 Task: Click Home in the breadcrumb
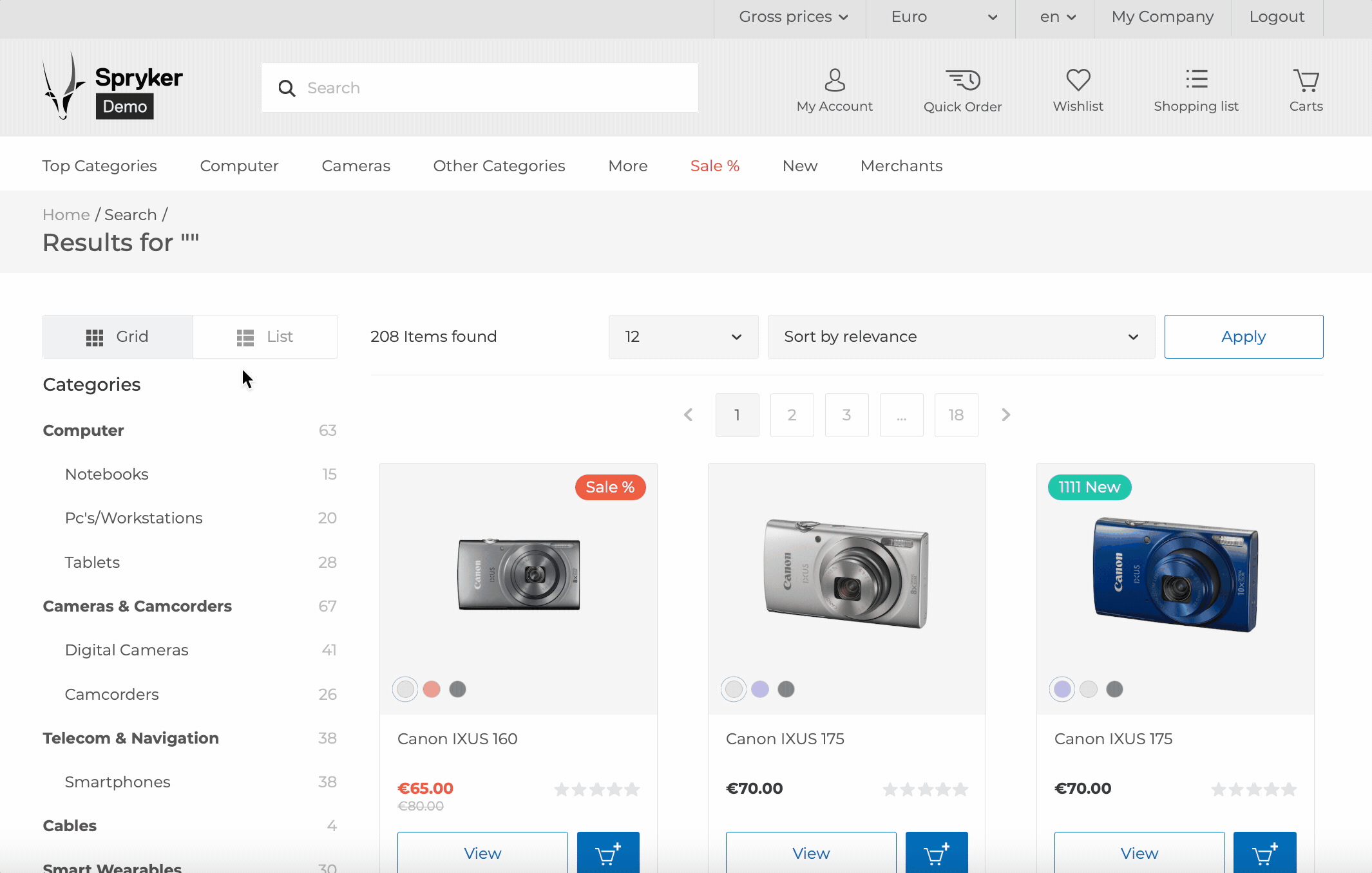point(66,214)
